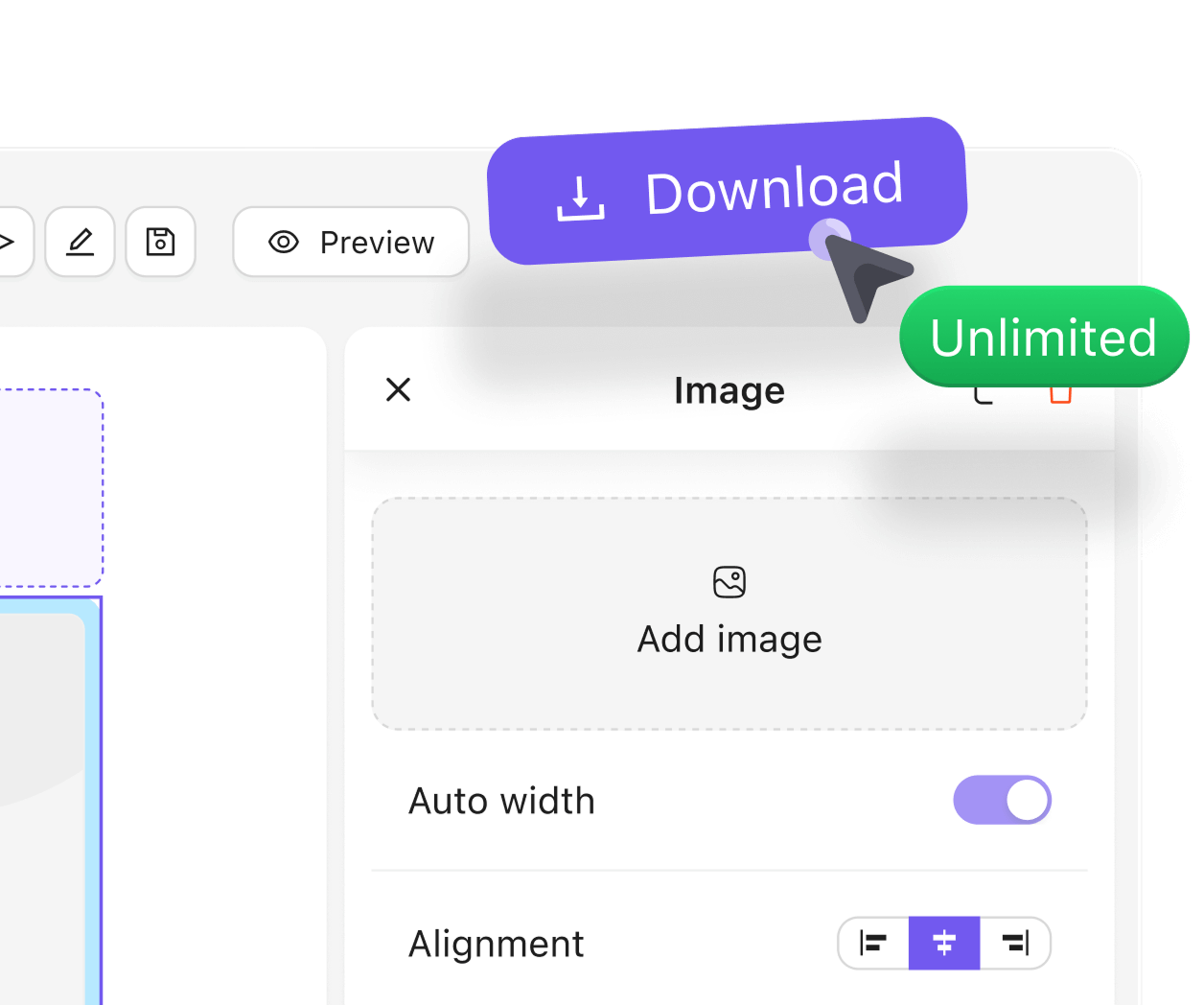Close the Image settings panel
This screenshot has width=1204, height=1005.
tap(398, 390)
